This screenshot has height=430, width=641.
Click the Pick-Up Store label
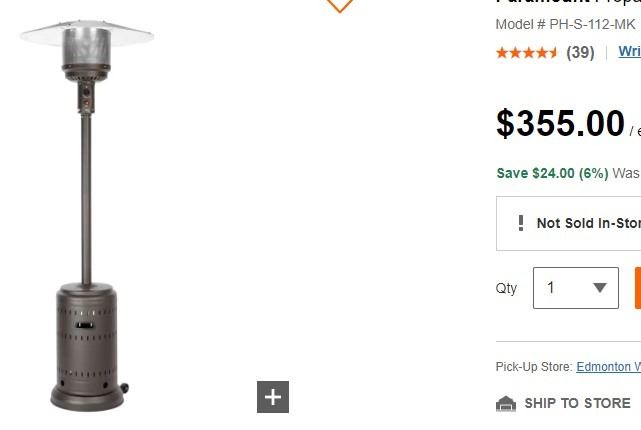534,367
